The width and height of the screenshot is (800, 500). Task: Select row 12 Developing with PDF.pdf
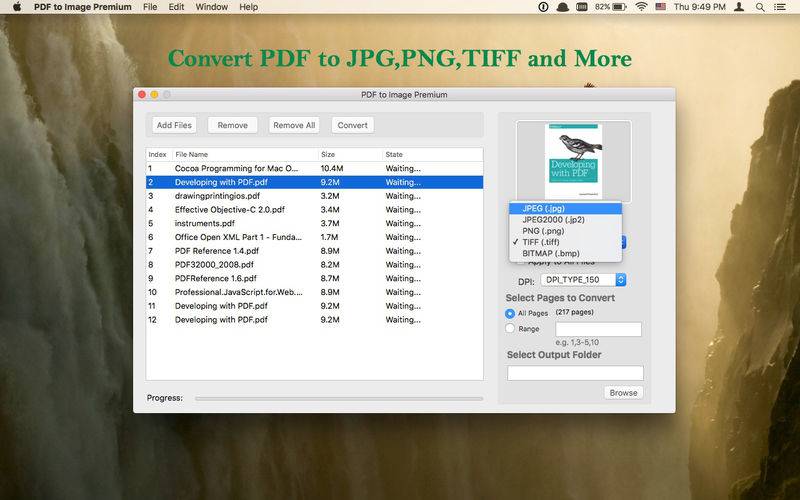click(314, 320)
